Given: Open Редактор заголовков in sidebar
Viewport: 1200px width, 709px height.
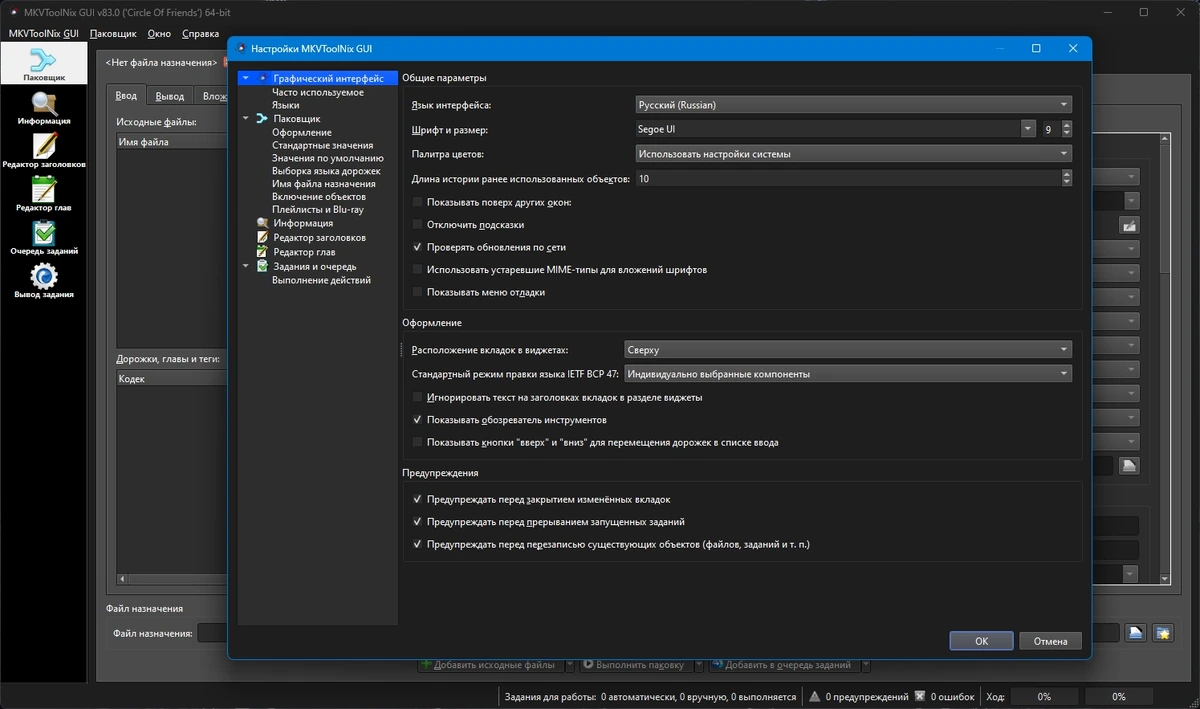Looking at the screenshot, I should pyautogui.click(x=44, y=150).
